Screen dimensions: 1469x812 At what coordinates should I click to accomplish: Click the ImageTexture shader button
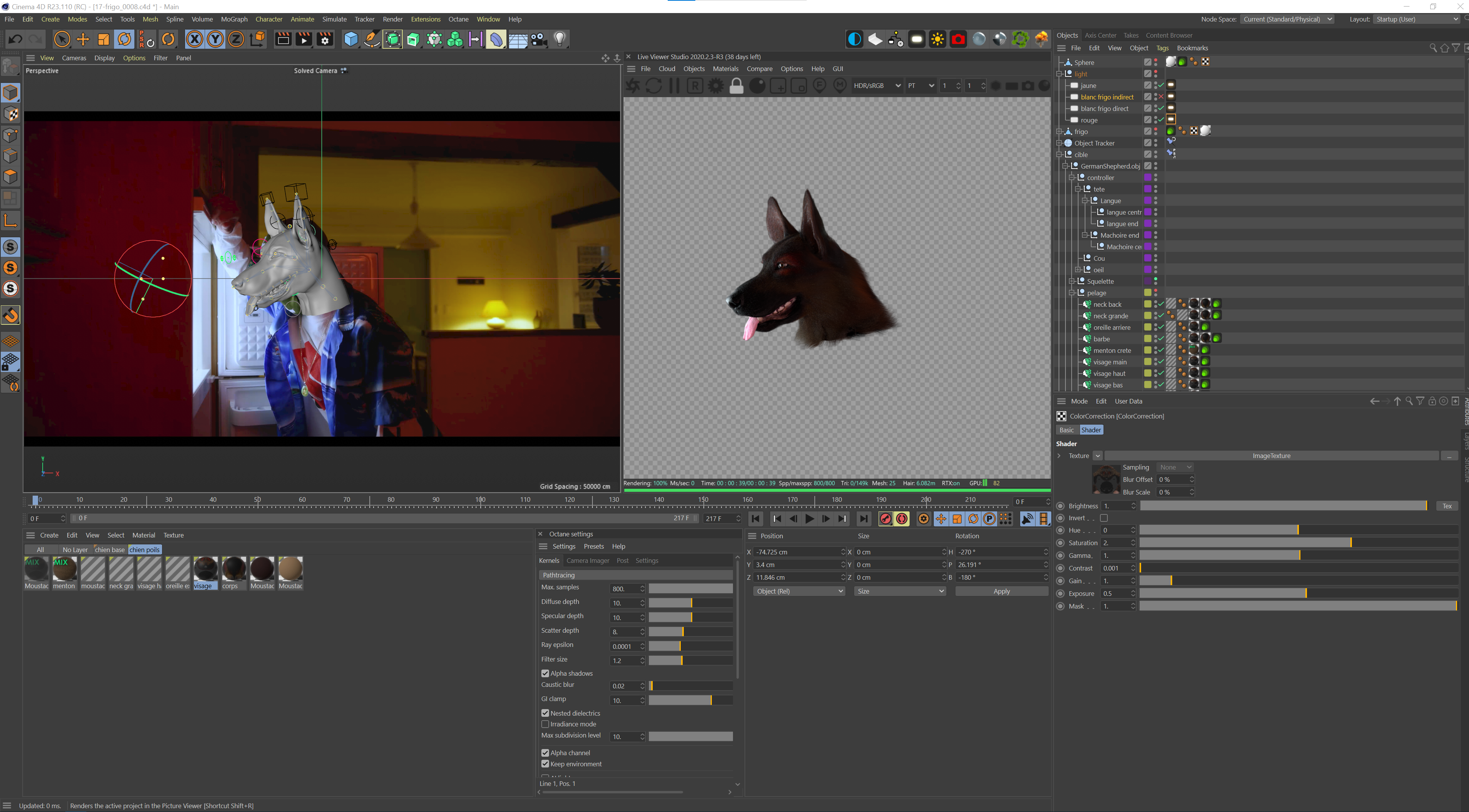(1271, 456)
